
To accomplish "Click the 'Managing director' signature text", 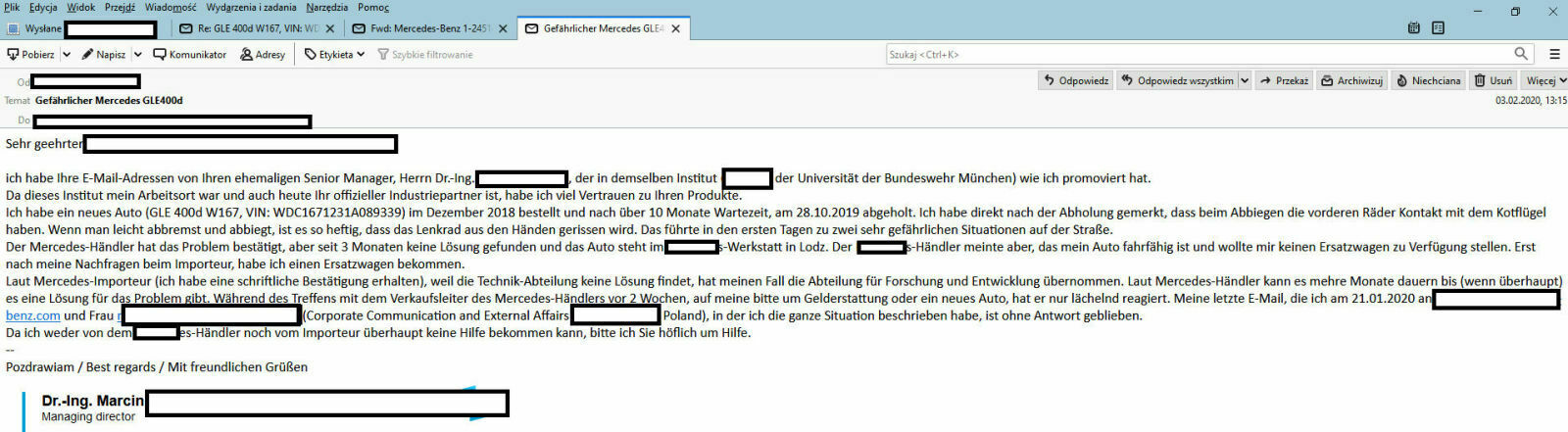I will pos(88,416).
